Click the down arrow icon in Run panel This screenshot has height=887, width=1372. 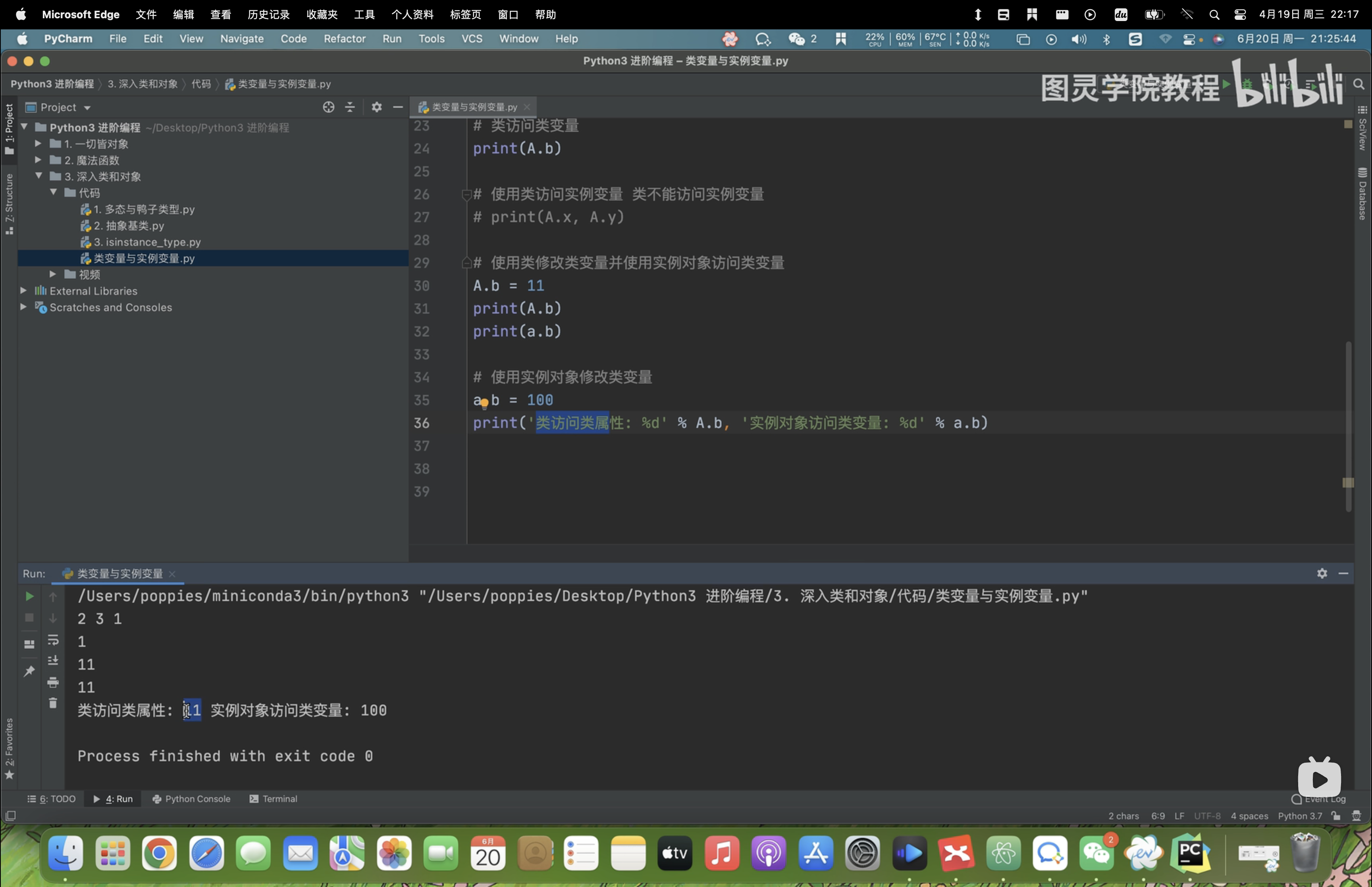pos(53,618)
